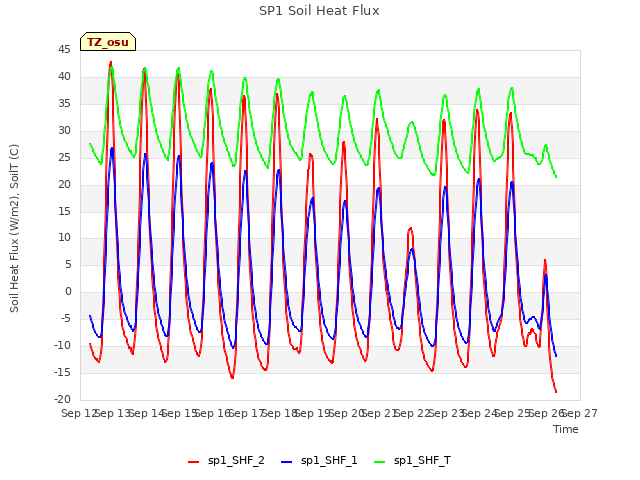The height and width of the screenshot is (480, 640).
Task: Click the chart title SP1 Soil Heat Flux
Action: coord(319,11)
